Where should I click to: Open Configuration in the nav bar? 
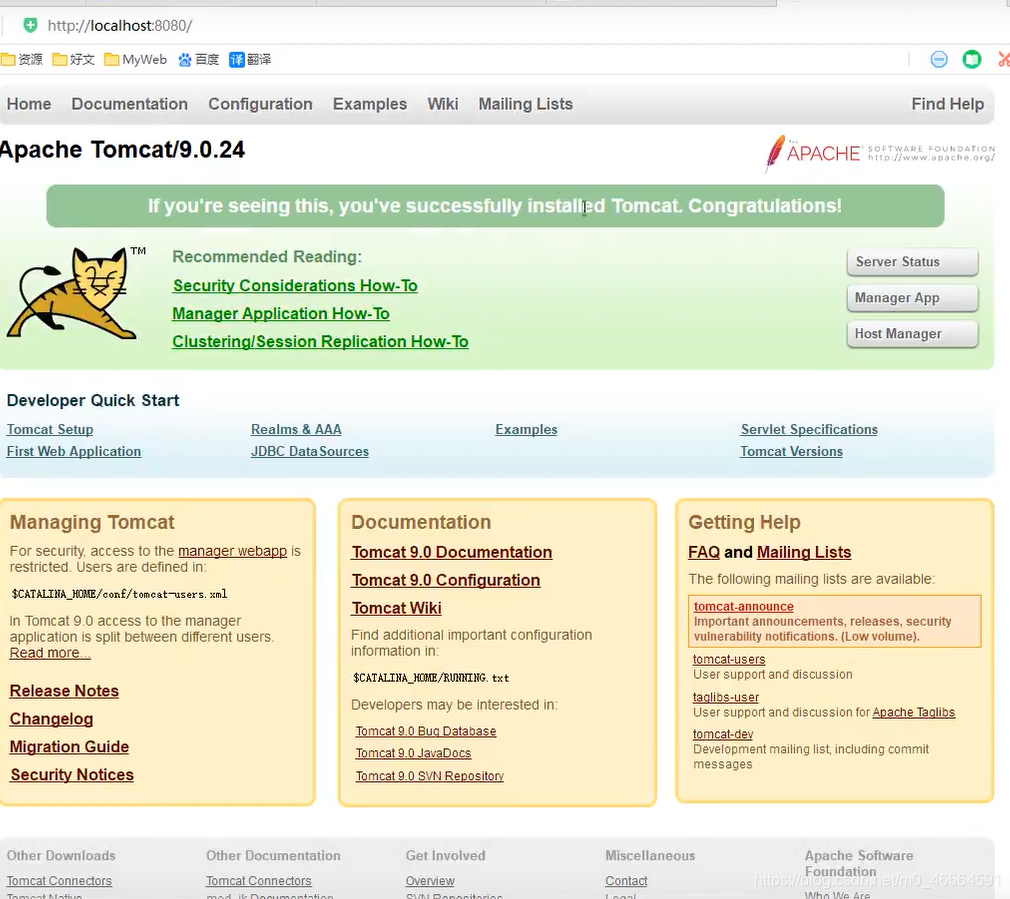pyautogui.click(x=260, y=104)
